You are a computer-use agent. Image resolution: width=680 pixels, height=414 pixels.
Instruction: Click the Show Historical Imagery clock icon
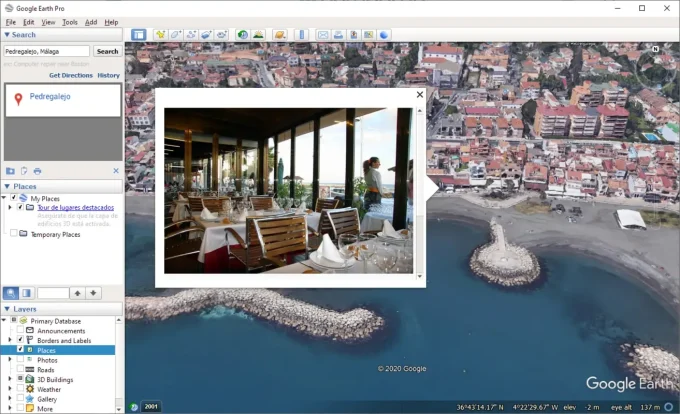tap(242, 35)
